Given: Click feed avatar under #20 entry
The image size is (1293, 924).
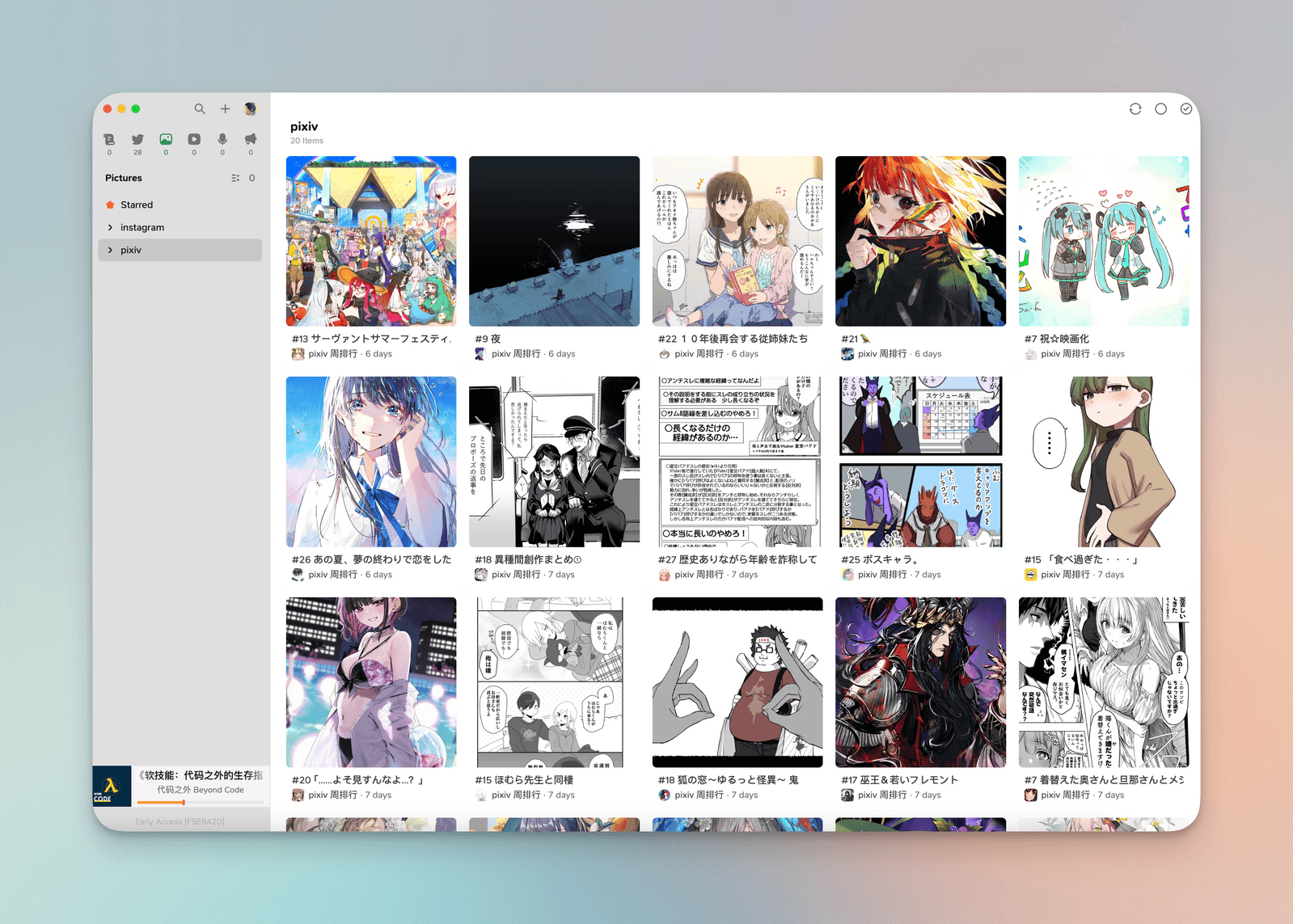Looking at the screenshot, I should point(298,795).
